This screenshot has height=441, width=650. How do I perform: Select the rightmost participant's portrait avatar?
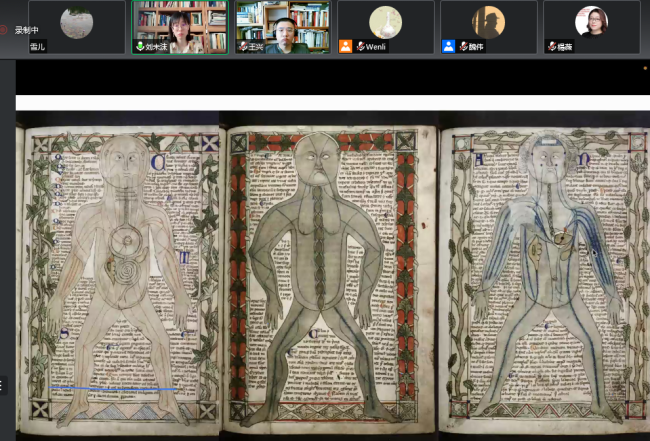coord(592,22)
